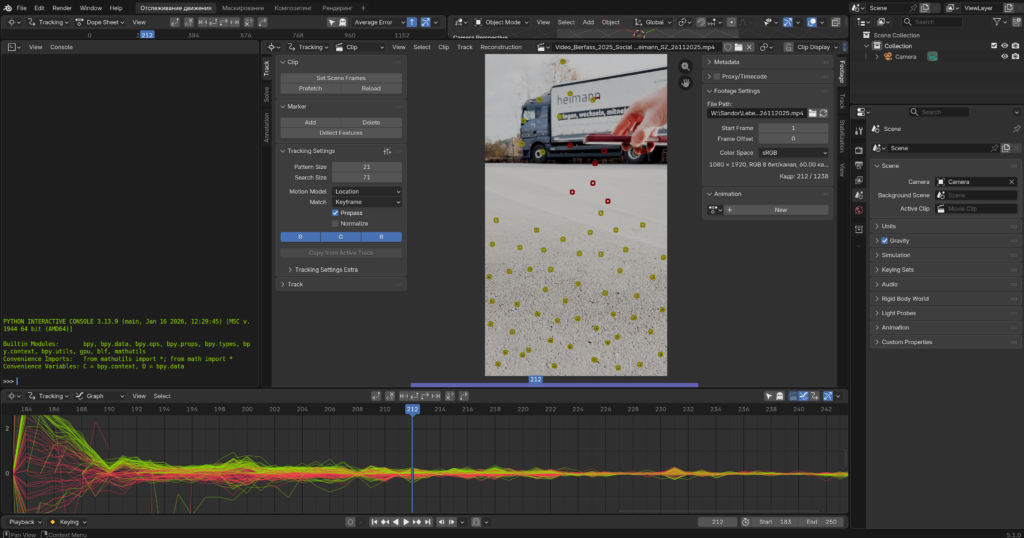Click the Reload button in Clip panel
The height and width of the screenshot is (538, 1024).
371,88
